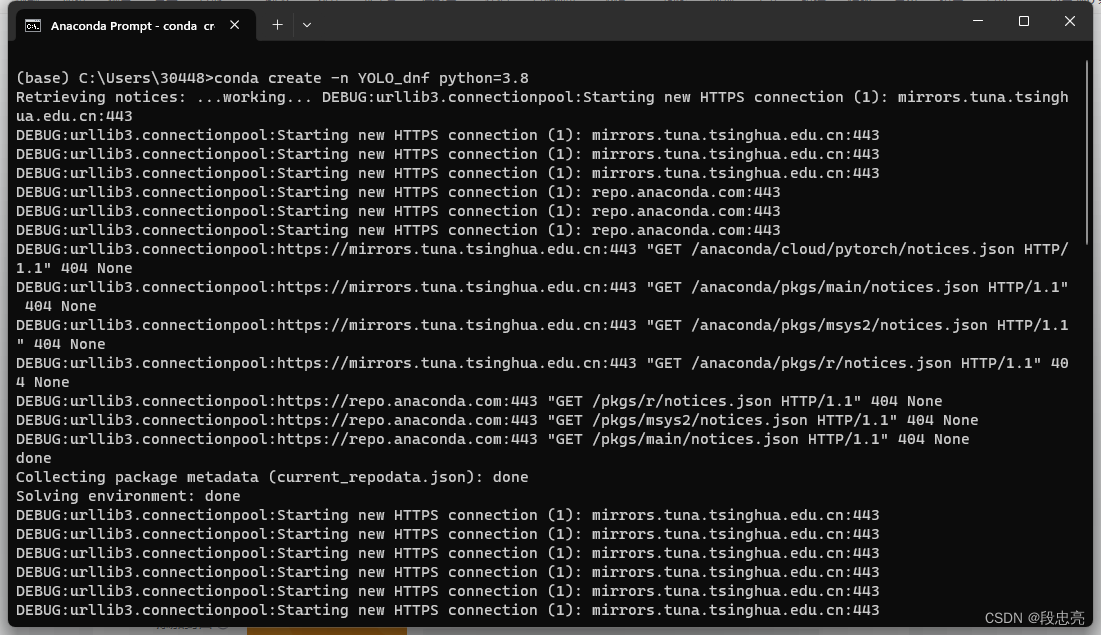Minimize the terminal window
This screenshot has width=1101, height=635.
[977, 21]
